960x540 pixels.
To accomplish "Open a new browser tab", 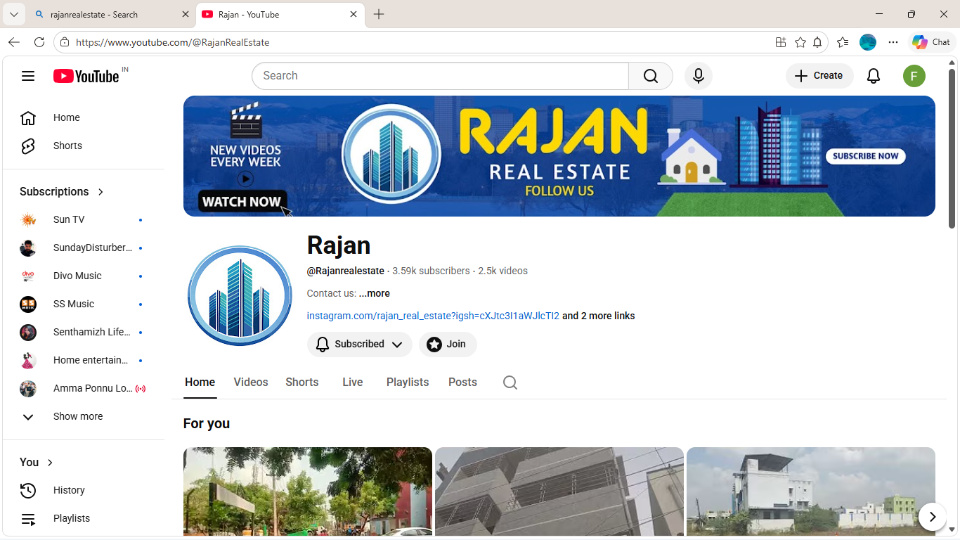I will click(x=378, y=14).
